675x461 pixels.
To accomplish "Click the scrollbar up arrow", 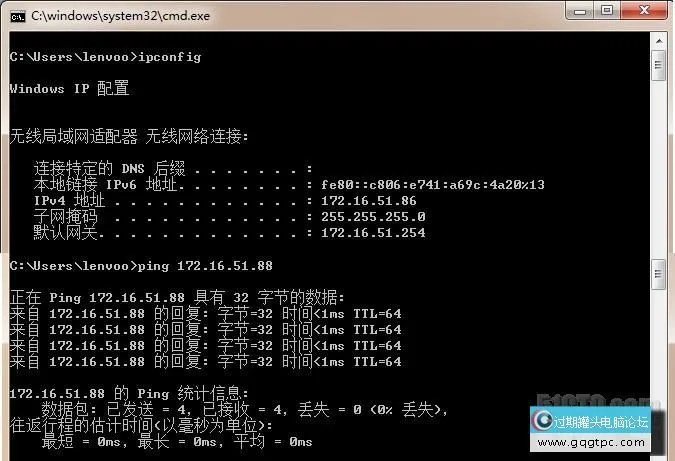I will tap(659, 41).
